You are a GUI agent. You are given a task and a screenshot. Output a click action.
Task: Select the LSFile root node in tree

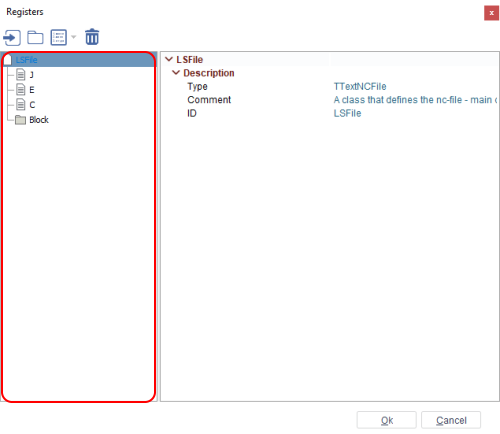coord(27,60)
